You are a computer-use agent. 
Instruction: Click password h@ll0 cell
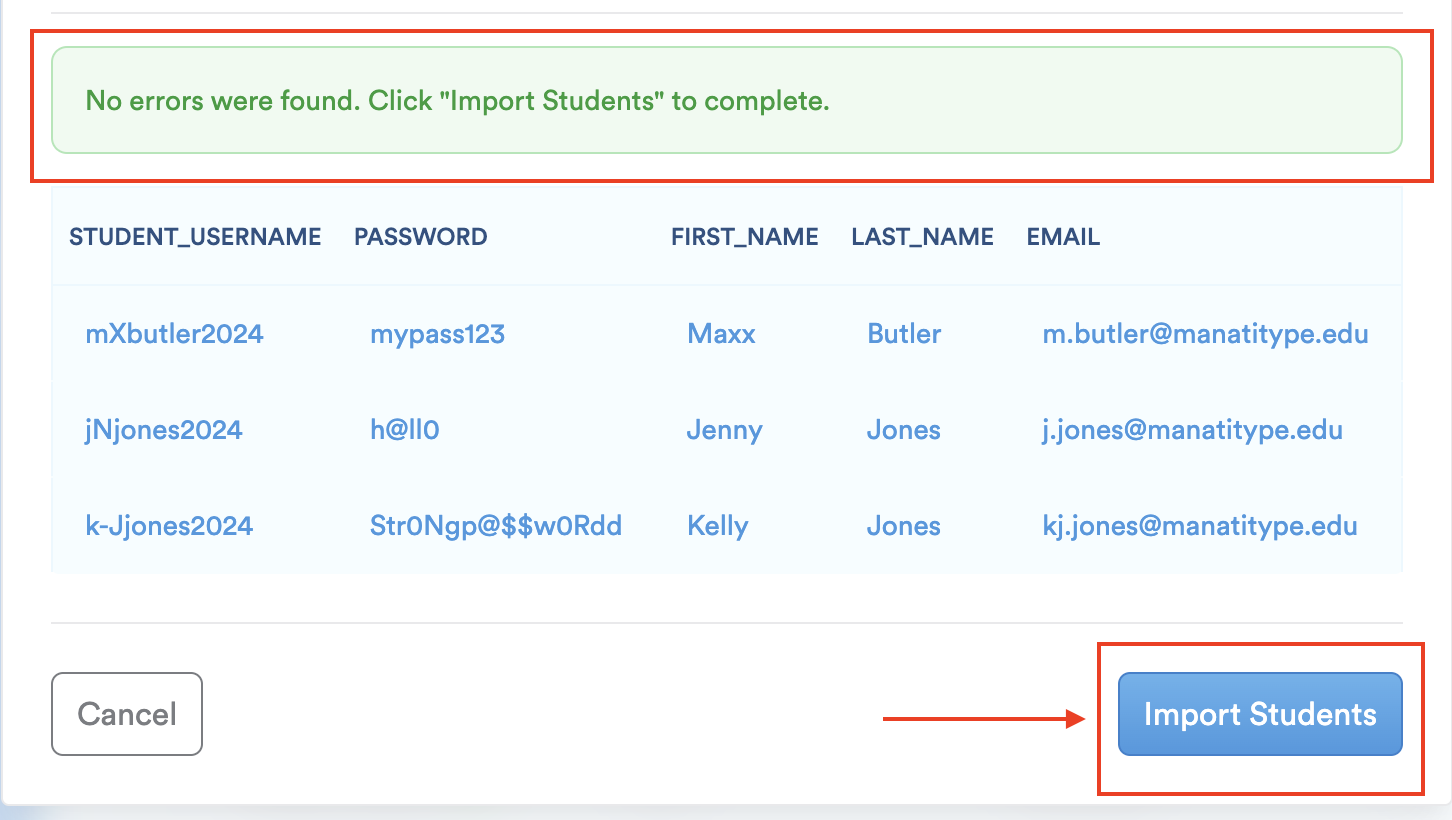coord(405,430)
